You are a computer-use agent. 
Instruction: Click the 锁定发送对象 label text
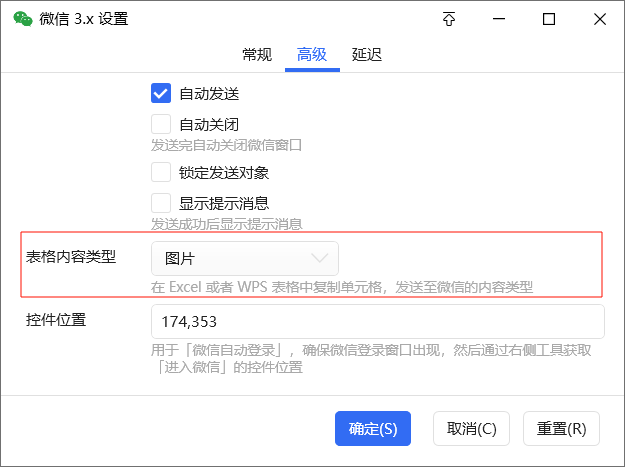(x=224, y=173)
